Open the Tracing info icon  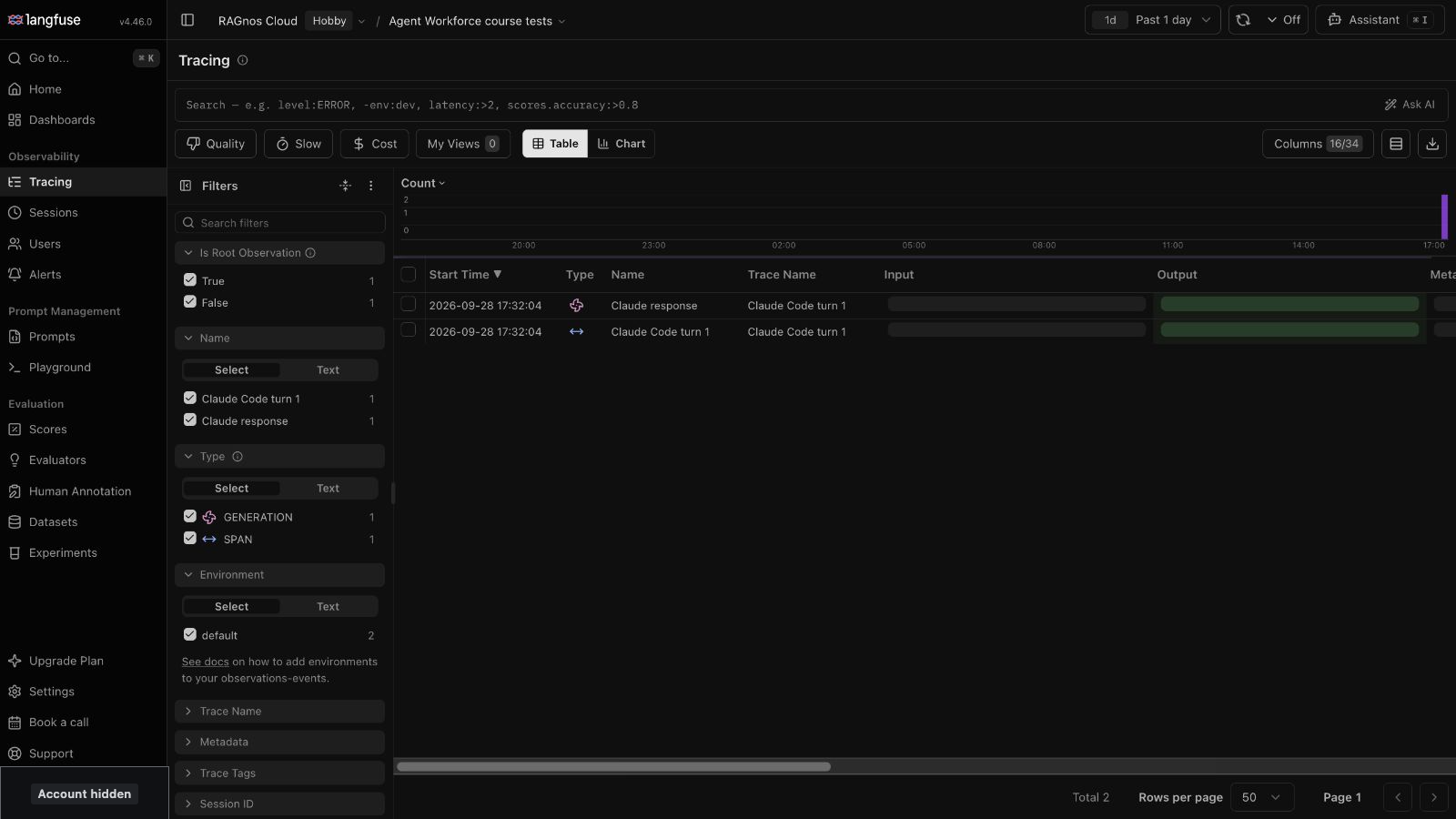click(242, 60)
